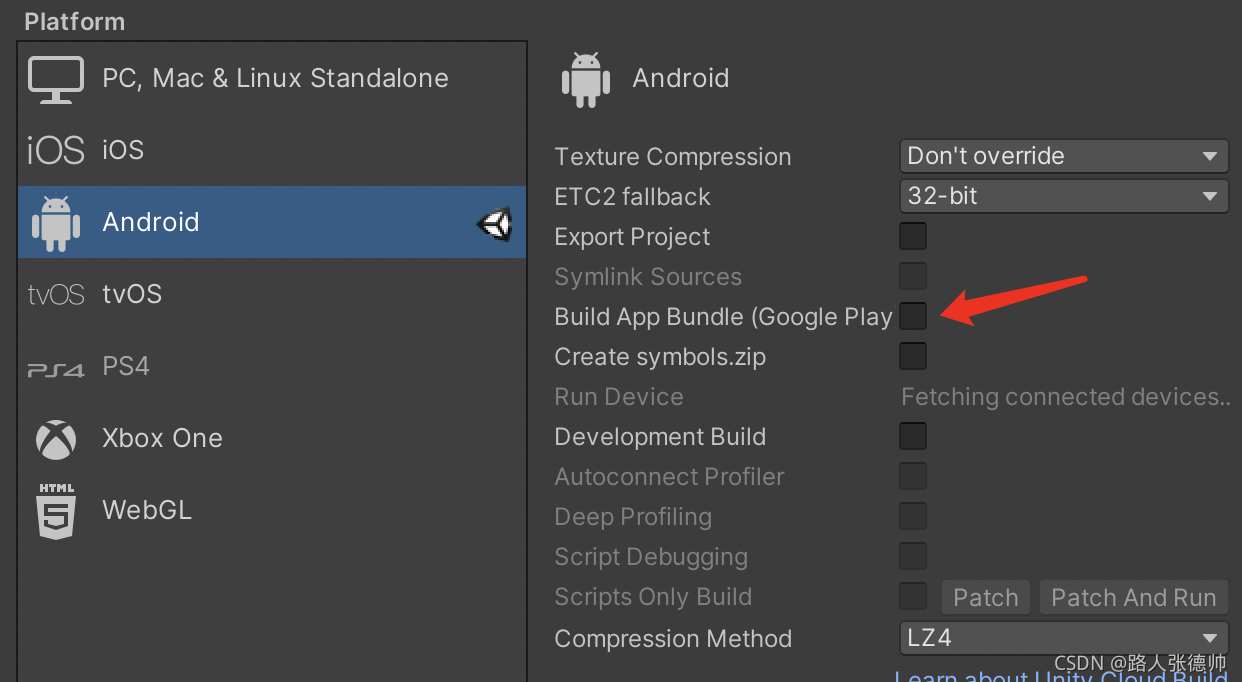
Task: Click the Android icon in the settings header
Action: 585,77
